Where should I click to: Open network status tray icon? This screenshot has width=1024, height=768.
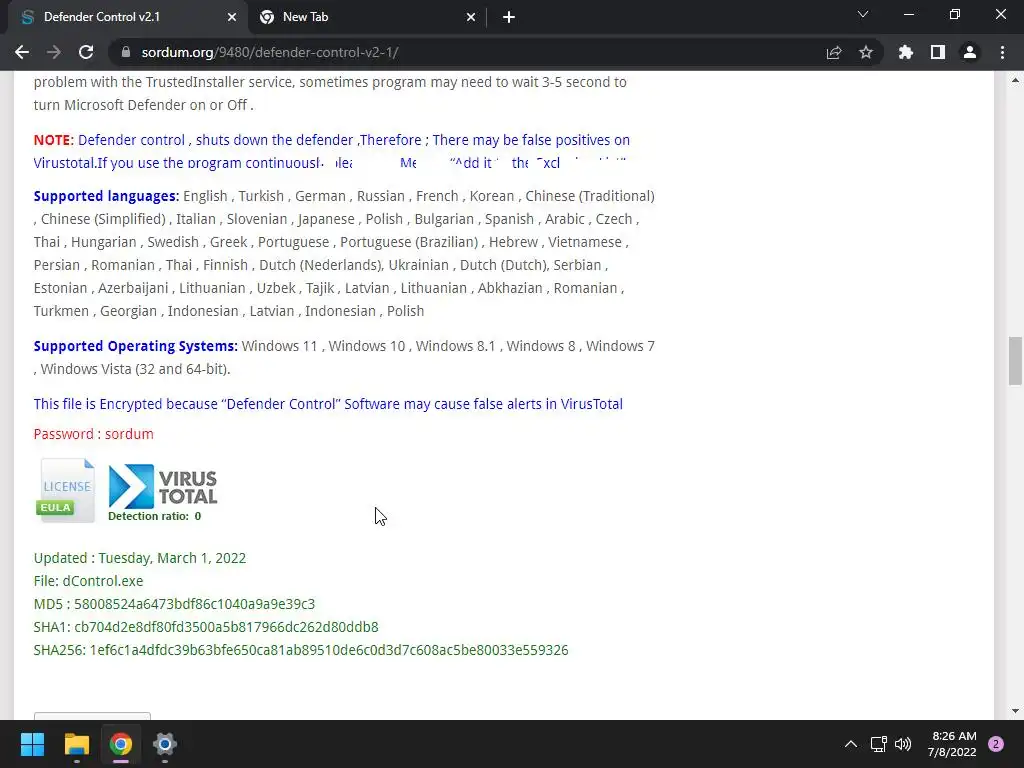[x=878, y=744]
